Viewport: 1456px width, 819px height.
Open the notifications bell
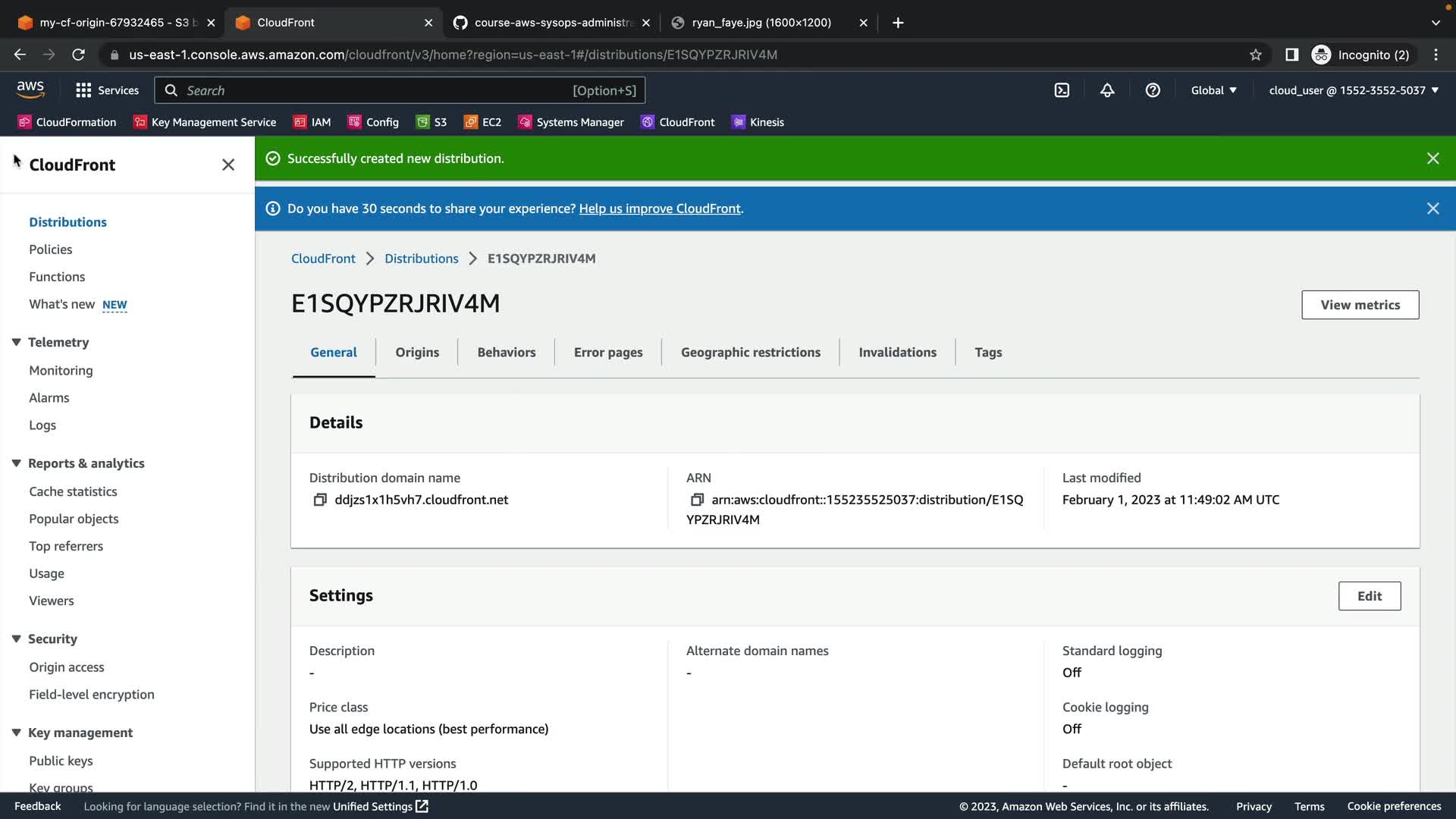point(1107,90)
